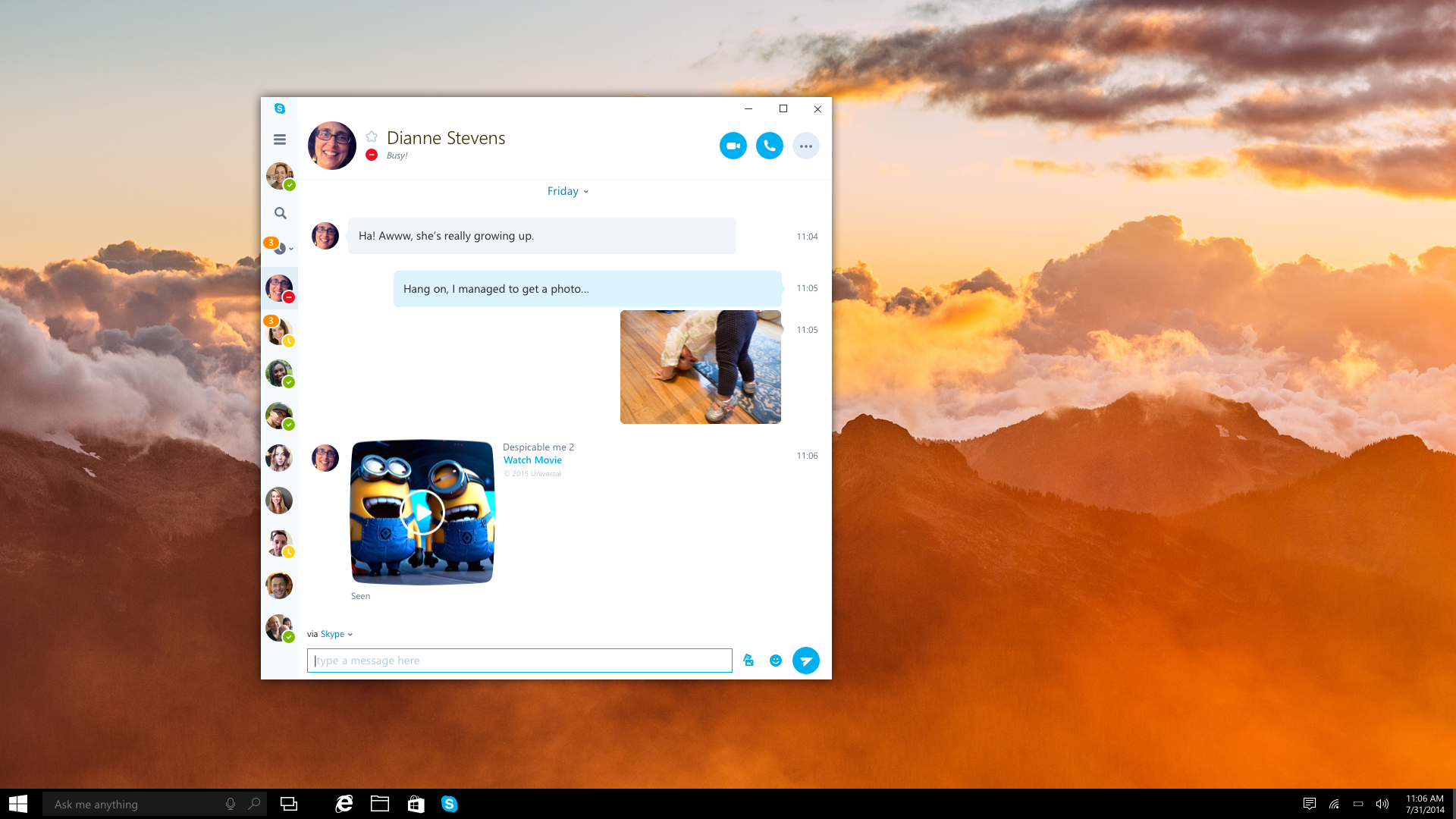1456x819 pixels.
Task: Send the message with the send icon
Action: 805,661
